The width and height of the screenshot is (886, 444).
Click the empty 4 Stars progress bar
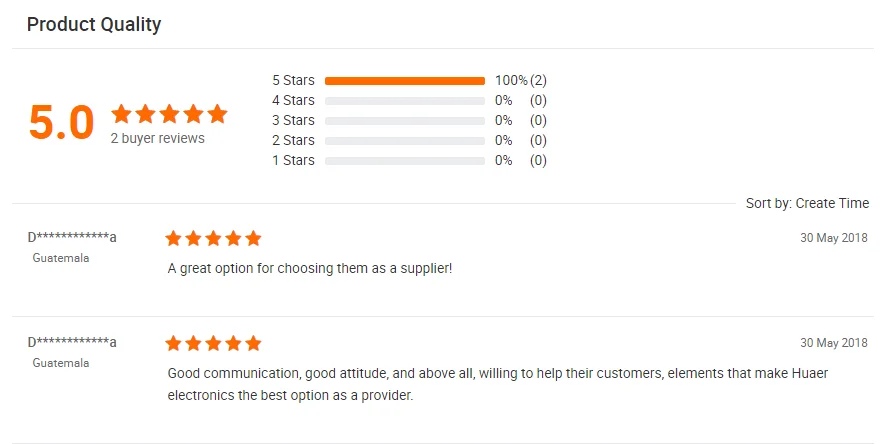(404, 100)
